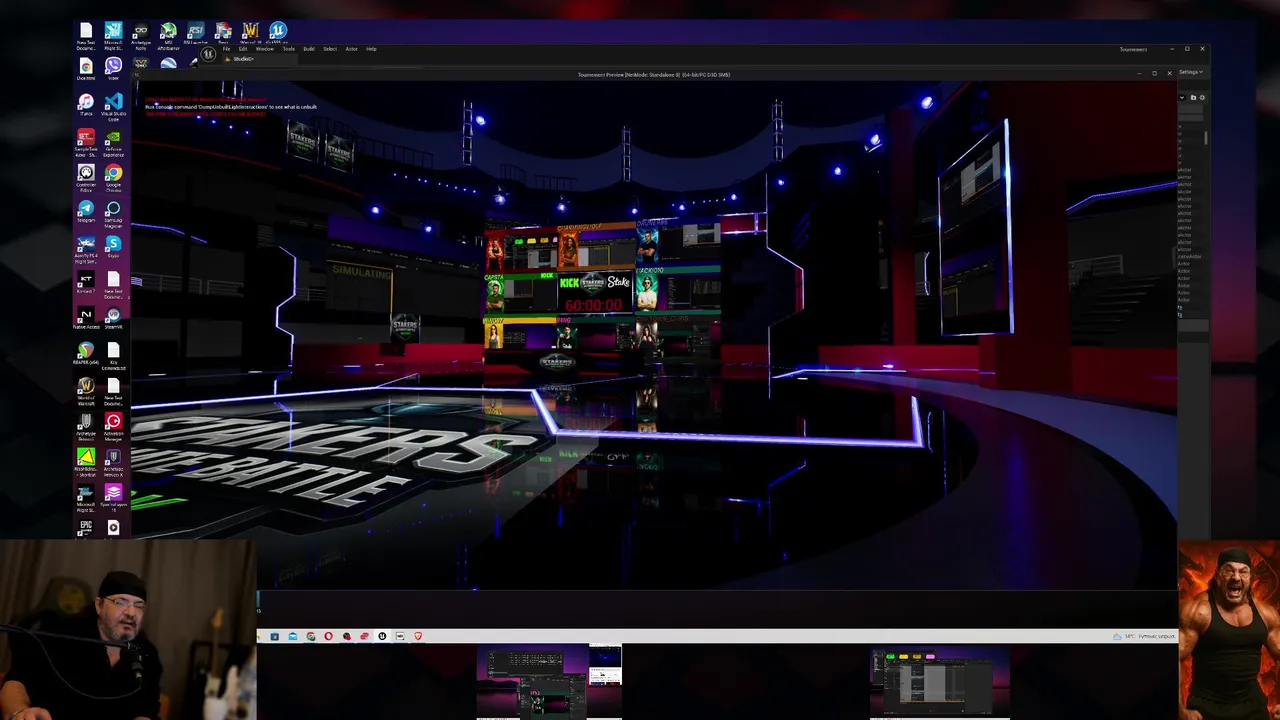Open the Unreal Engine File menu
This screenshot has width=1280, height=720.
tap(227, 49)
